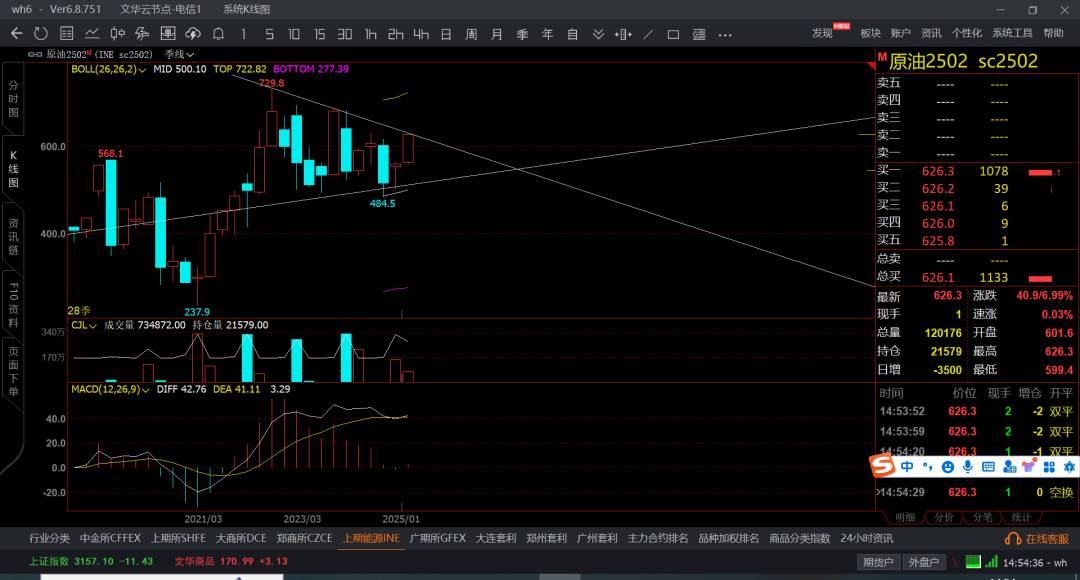Image resolution: width=1080 pixels, height=580 pixels.
Task: Open the 板块 menu
Action: [871, 33]
